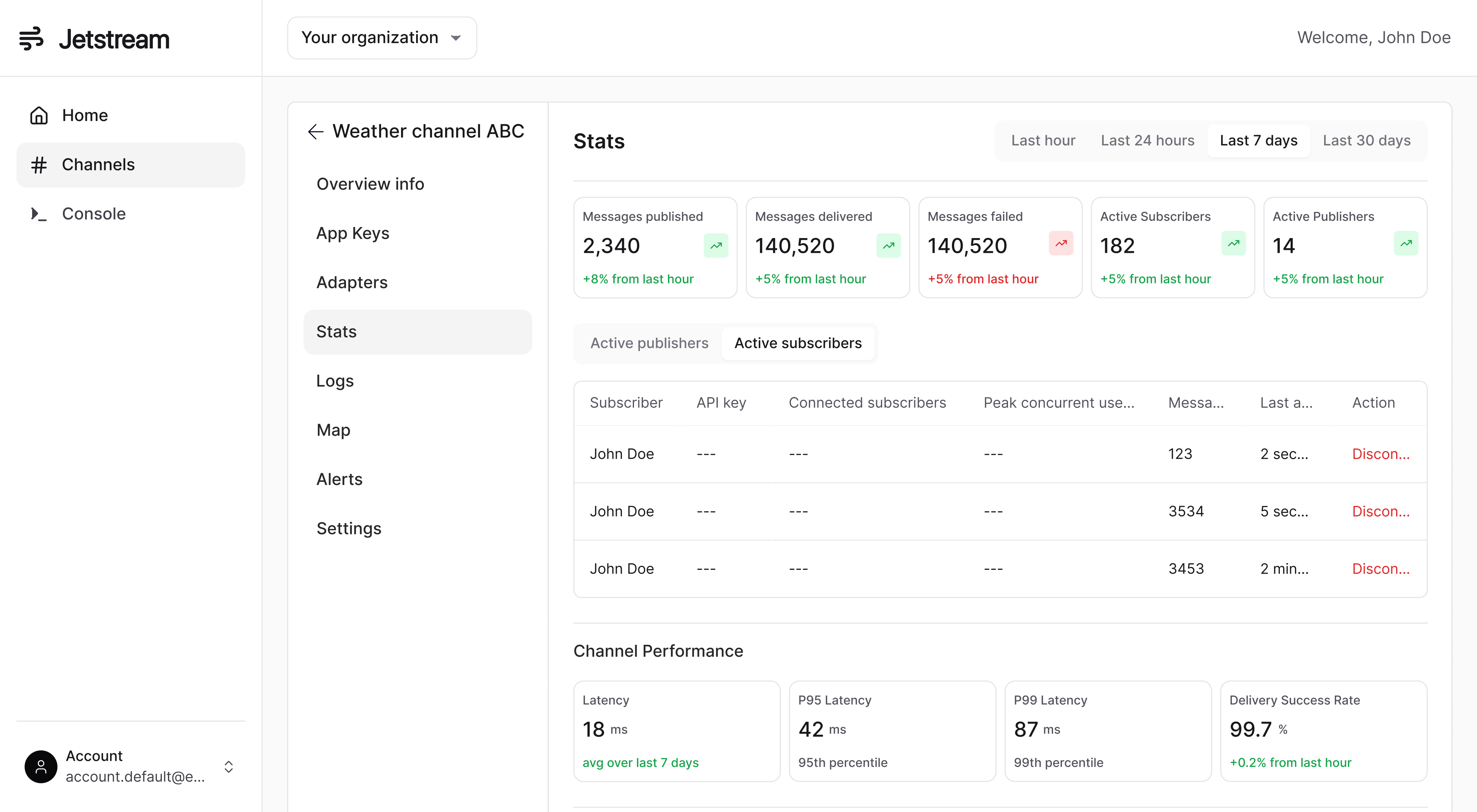The width and height of the screenshot is (1477, 812).
Task: Click the Channels hash icon
Action: (39, 165)
